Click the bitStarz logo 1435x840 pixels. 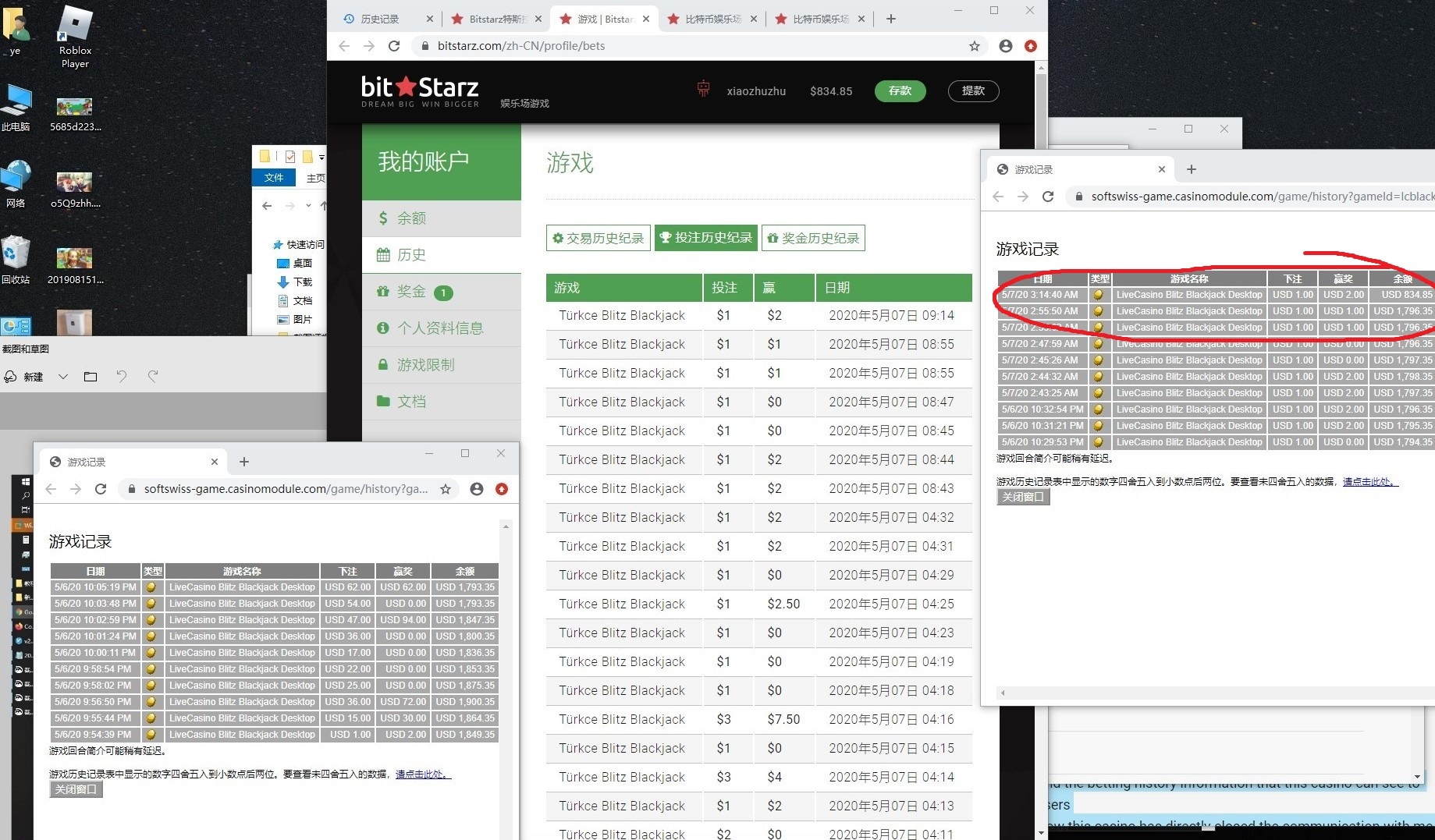[420, 90]
